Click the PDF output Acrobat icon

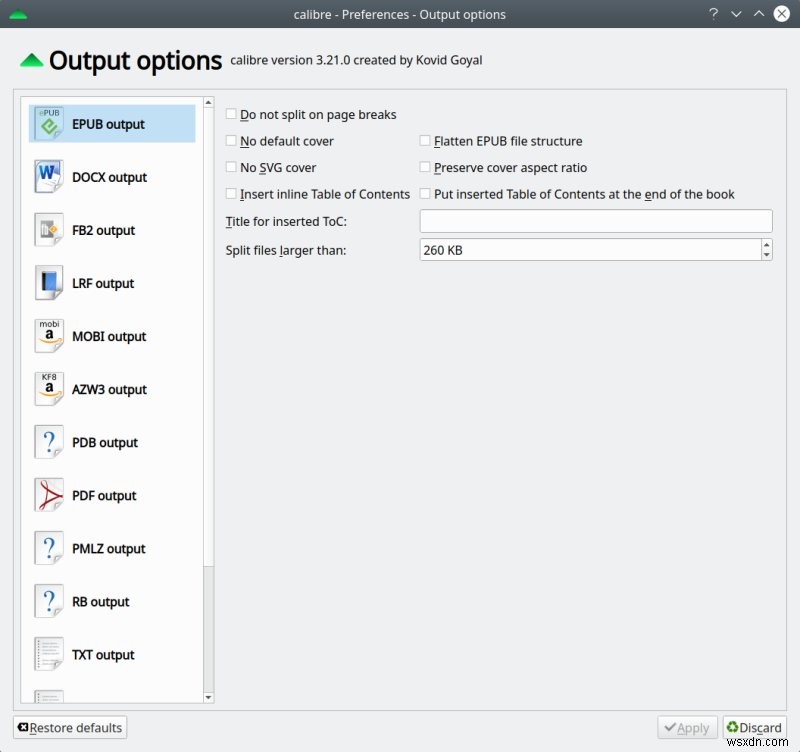pos(49,495)
